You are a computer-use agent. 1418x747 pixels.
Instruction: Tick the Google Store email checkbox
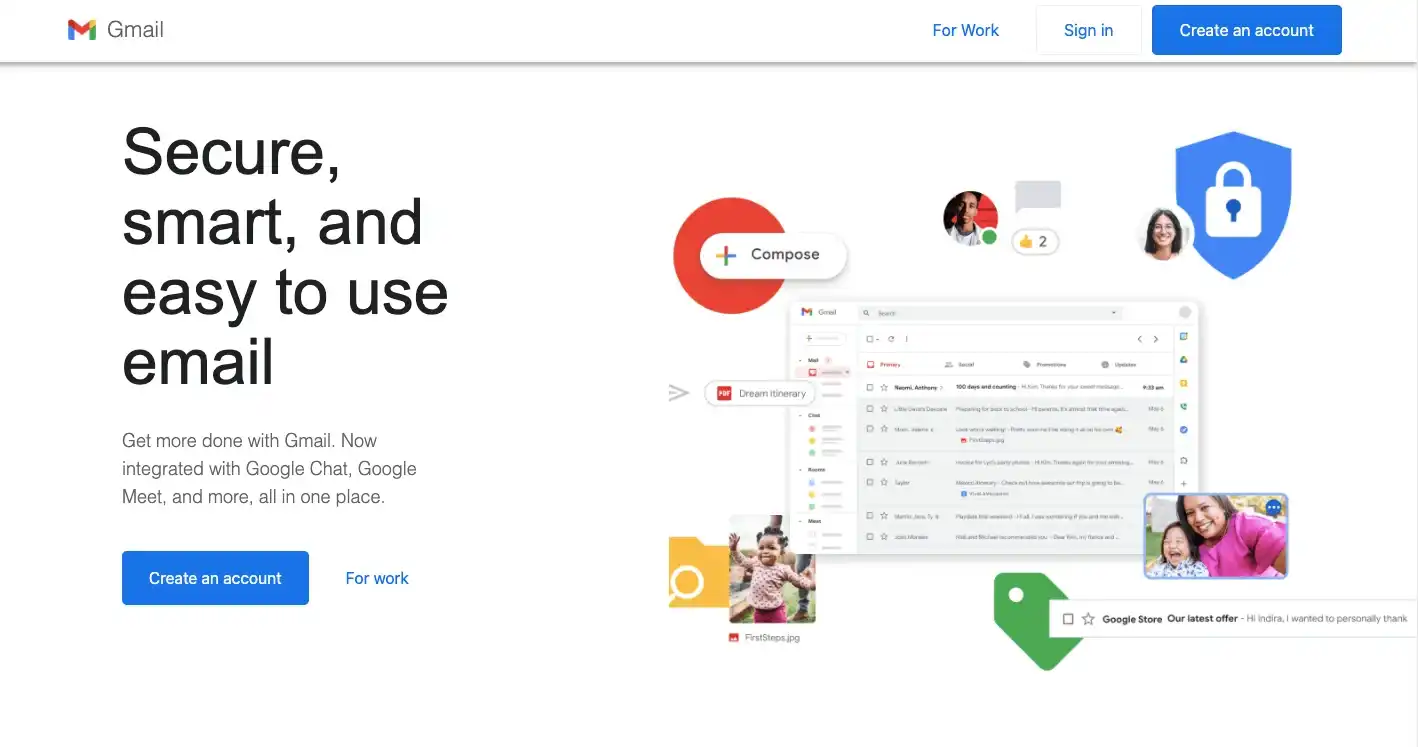click(x=1068, y=619)
